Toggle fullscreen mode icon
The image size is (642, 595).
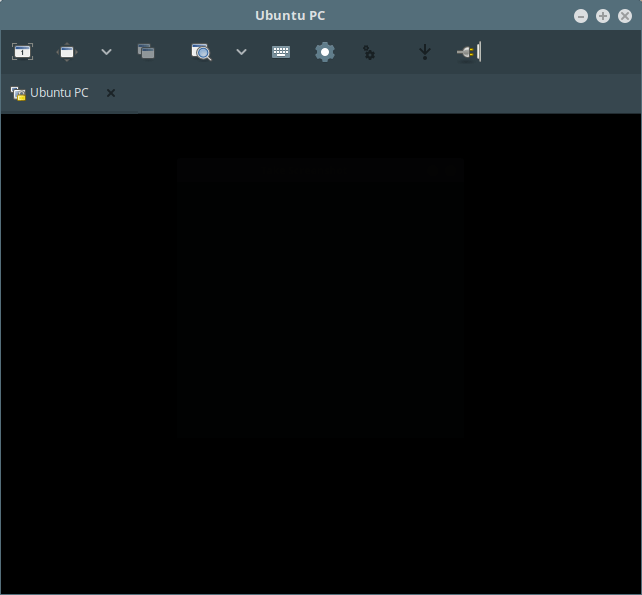pyautogui.click(x=67, y=52)
